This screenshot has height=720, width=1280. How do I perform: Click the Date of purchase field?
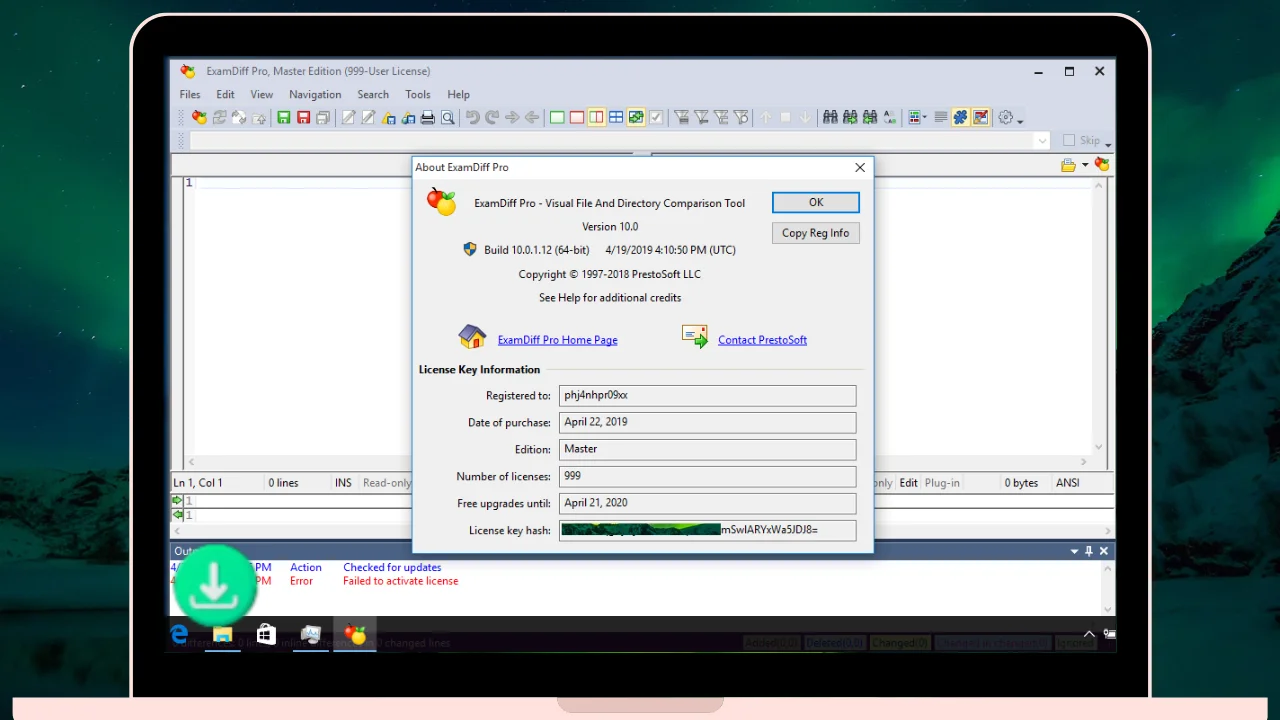click(707, 422)
